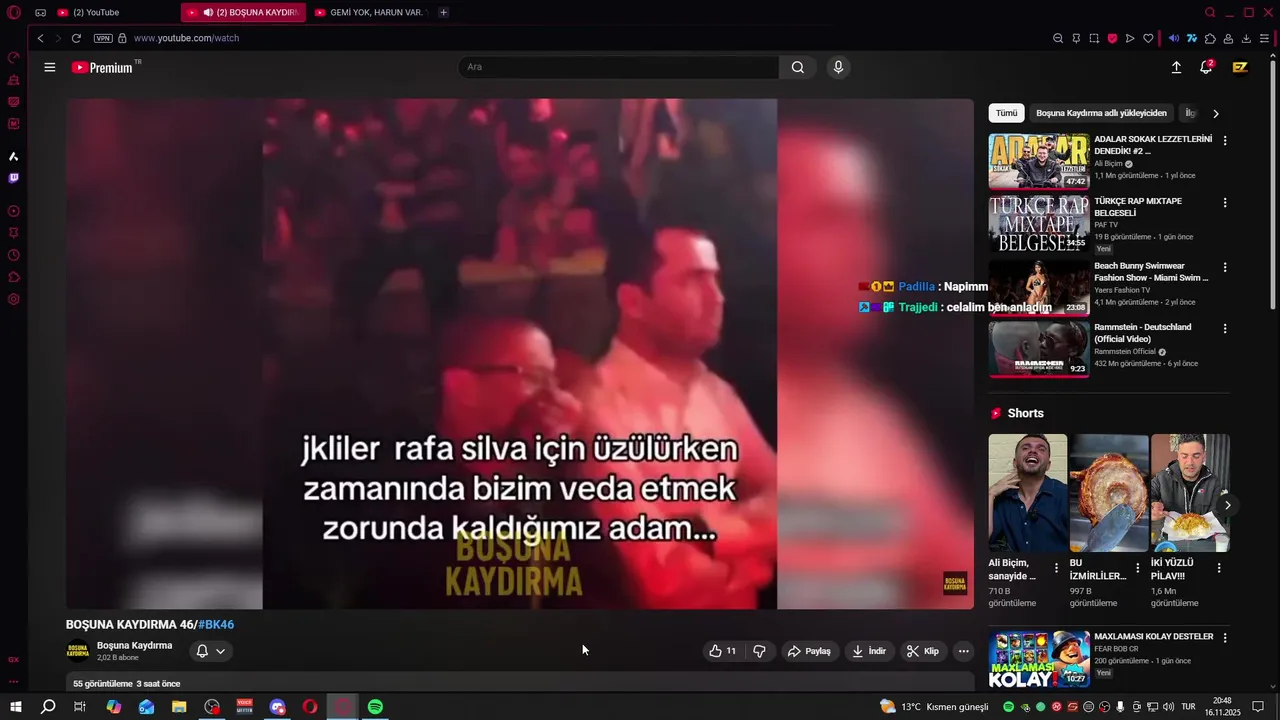Dislike the video with thumbs down
This screenshot has height=720, width=1280.
click(x=759, y=651)
